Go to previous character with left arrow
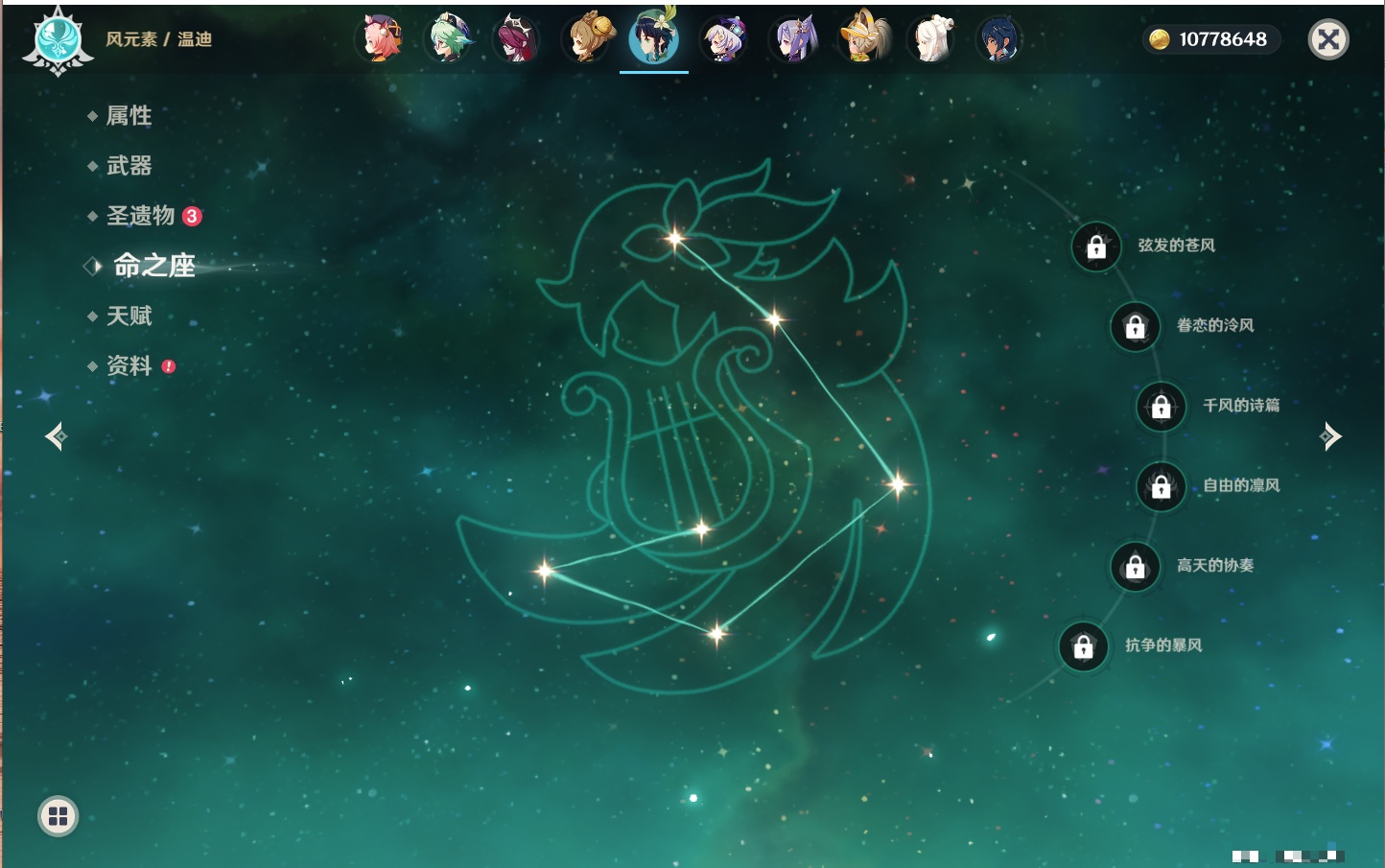 pos(56,436)
